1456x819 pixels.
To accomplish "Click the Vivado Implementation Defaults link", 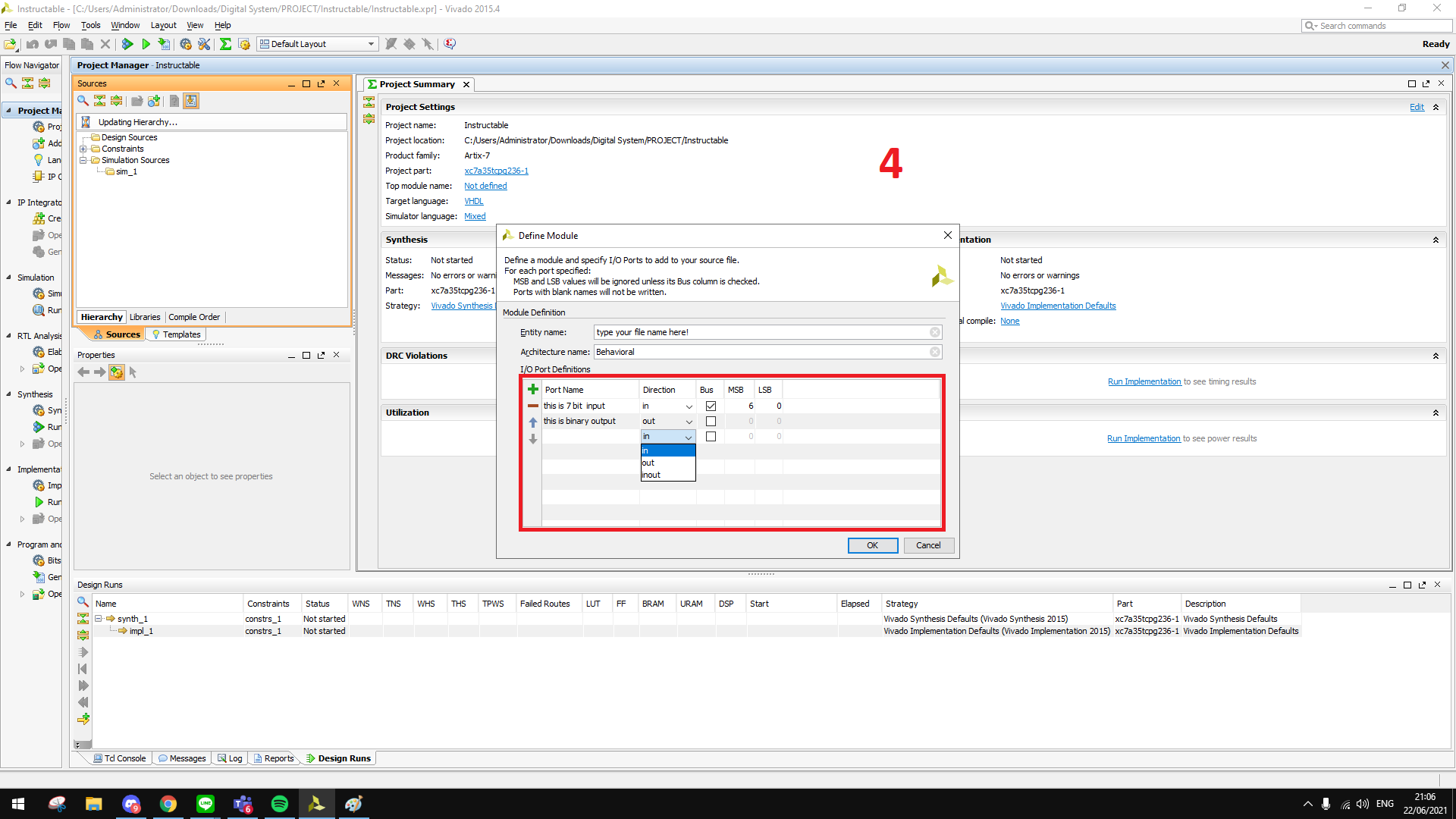I will tap(1059, 306).
